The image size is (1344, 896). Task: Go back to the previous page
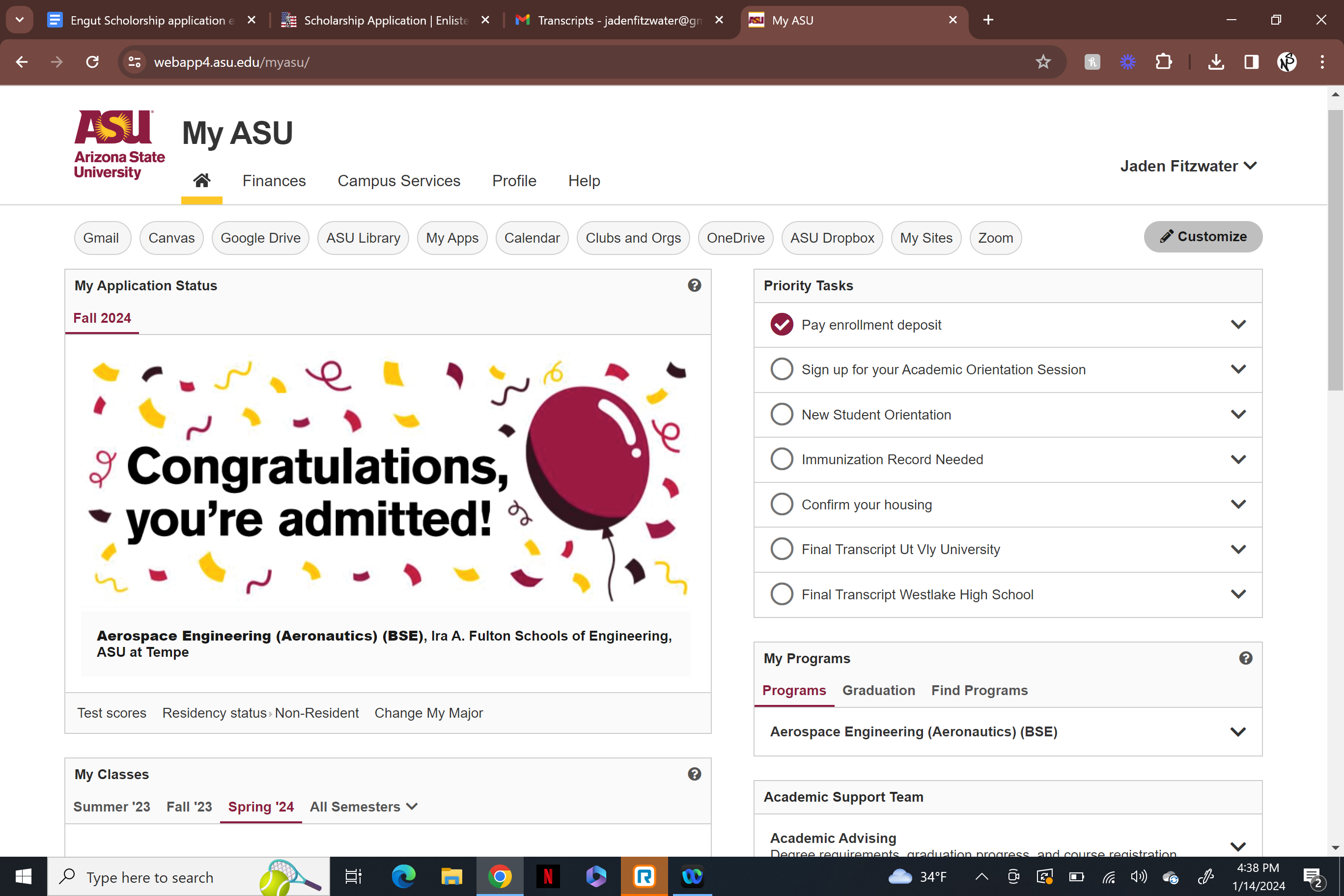[22, 62]
